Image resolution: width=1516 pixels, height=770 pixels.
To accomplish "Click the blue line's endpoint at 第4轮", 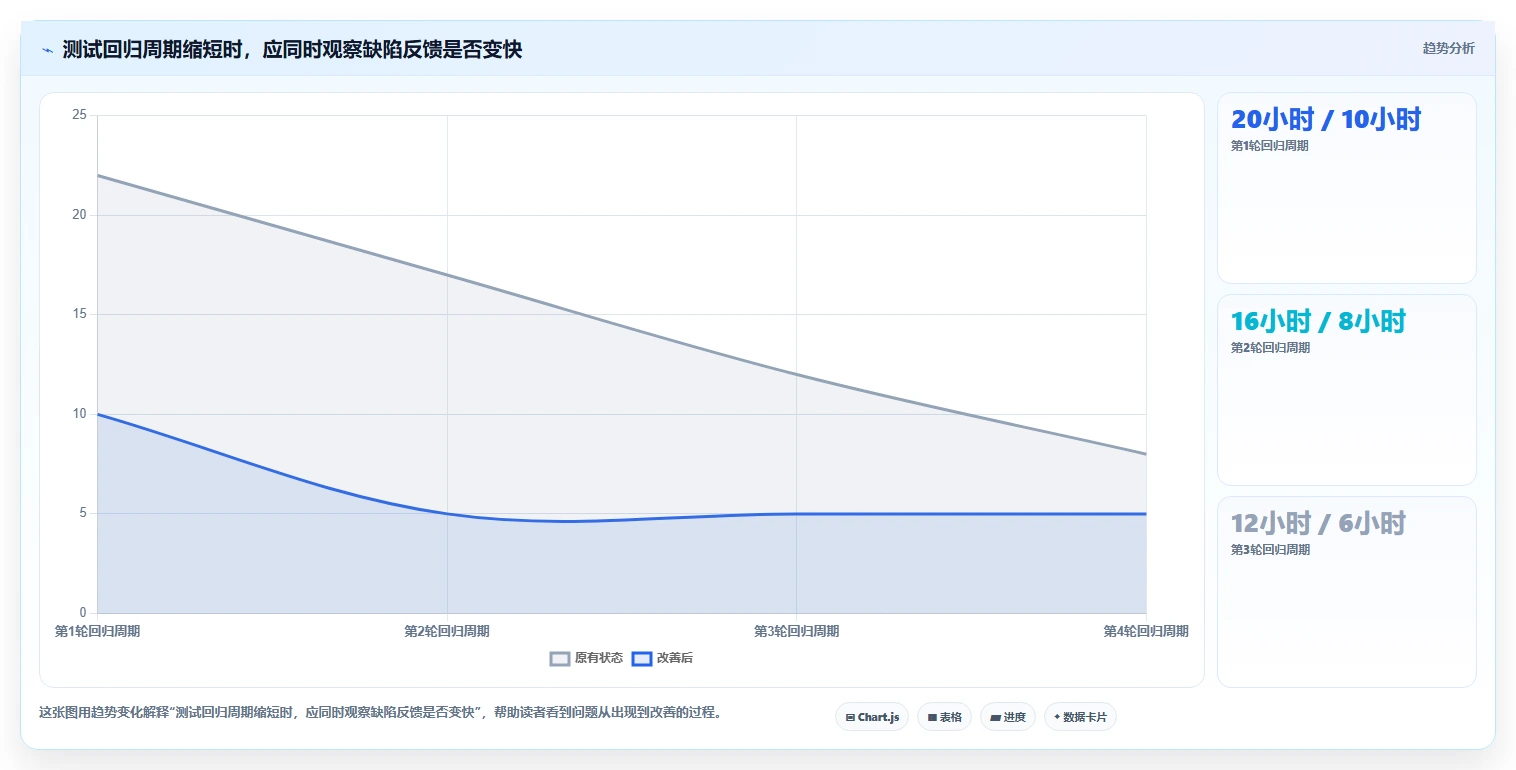I will 1146,514.
